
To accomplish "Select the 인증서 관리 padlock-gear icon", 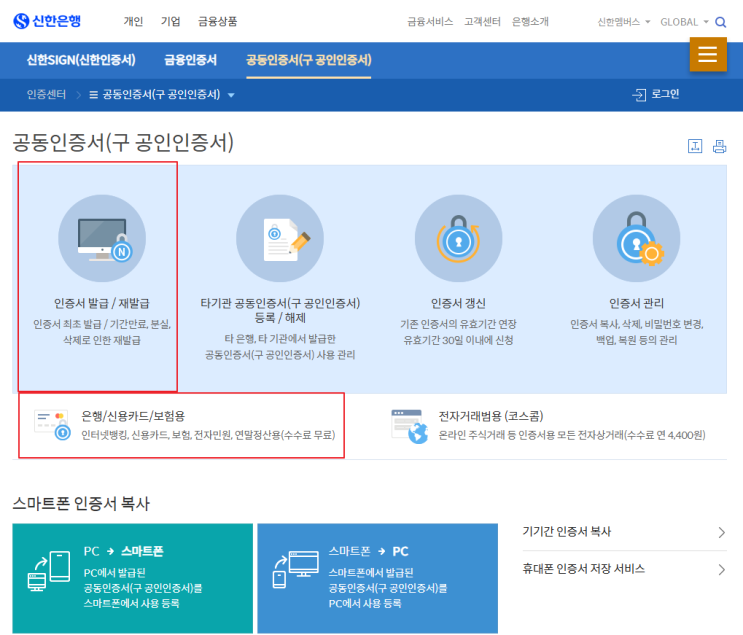I will tap(636, 238).
